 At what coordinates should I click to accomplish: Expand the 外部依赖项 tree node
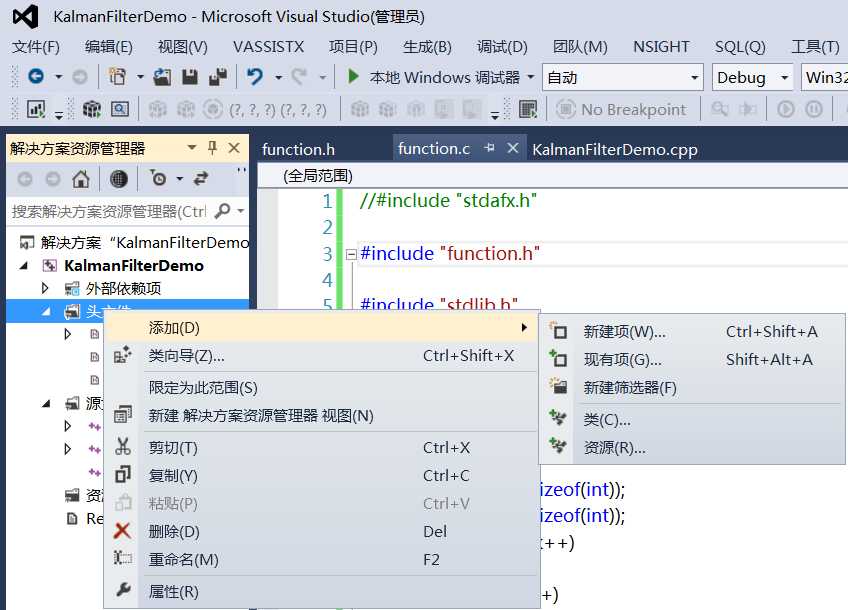tap(45, 288)
